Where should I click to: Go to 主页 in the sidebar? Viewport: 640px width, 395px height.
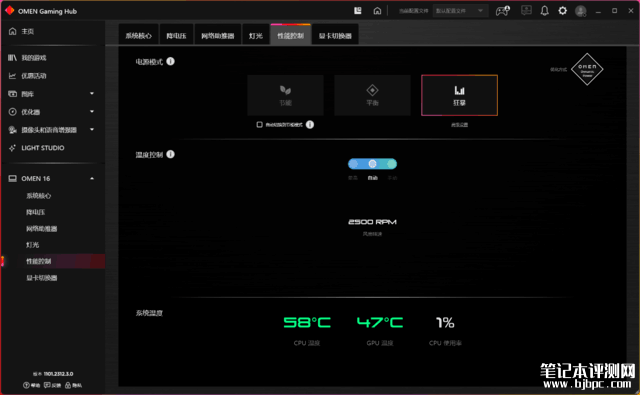pyautogui.click(x=28, y=31)
